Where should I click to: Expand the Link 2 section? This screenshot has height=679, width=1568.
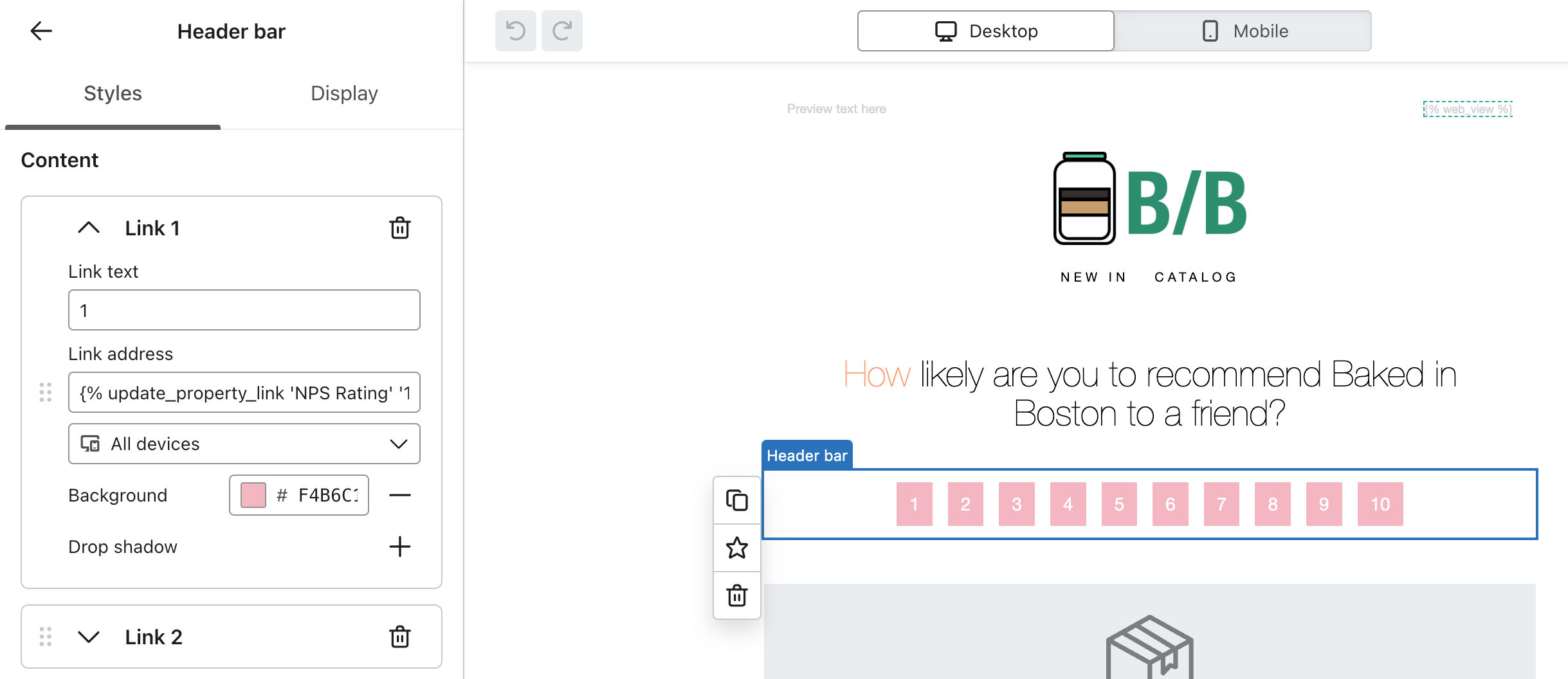[89, 637]
